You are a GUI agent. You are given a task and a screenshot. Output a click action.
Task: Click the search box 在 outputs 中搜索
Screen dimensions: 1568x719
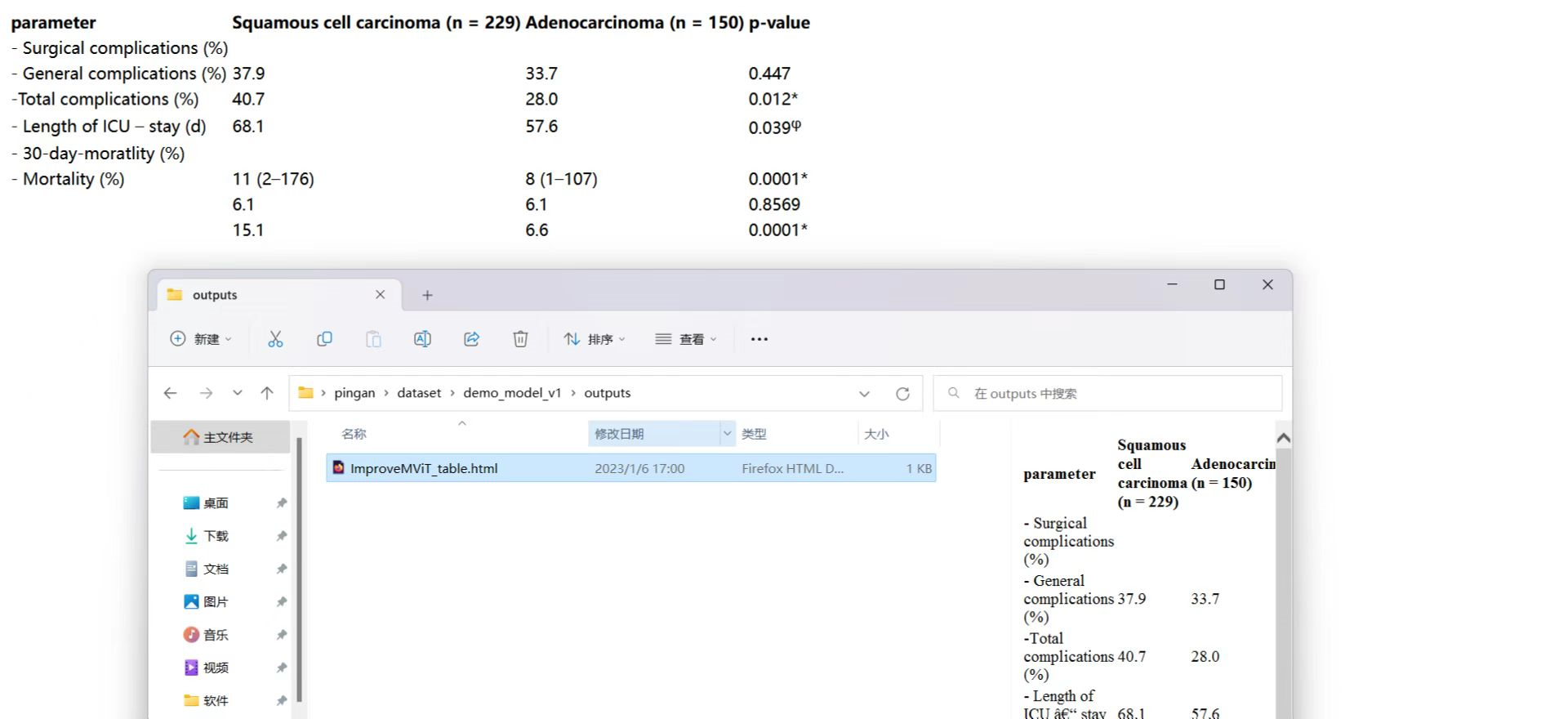(1107, 394)
